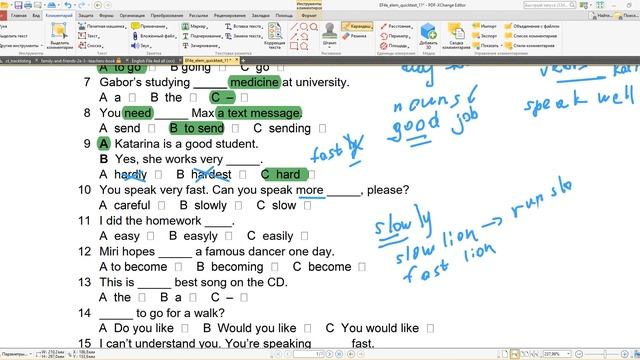
Task: Tick checkbox for question 11 option C 'easily'
Action: 304,236
